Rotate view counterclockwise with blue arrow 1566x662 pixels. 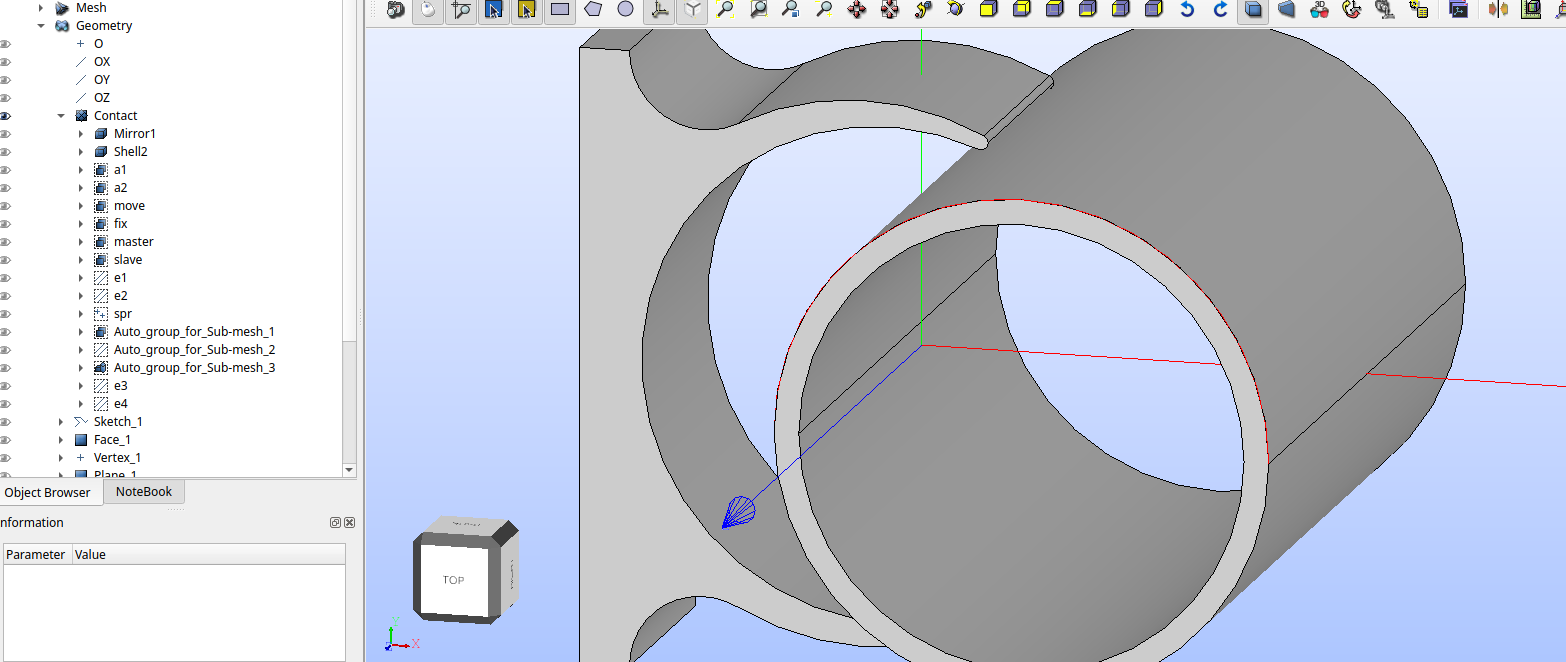[x=1187, y=10]
